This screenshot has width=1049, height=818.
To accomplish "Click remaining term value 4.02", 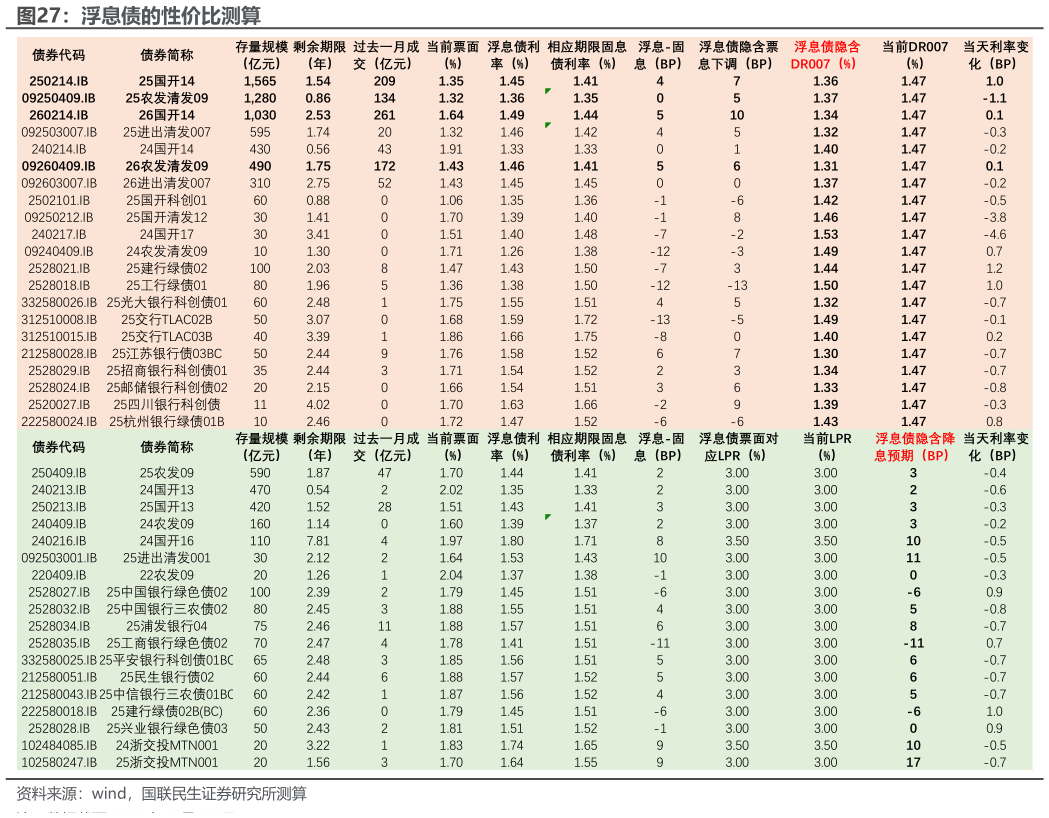I will tap(318, 405).
